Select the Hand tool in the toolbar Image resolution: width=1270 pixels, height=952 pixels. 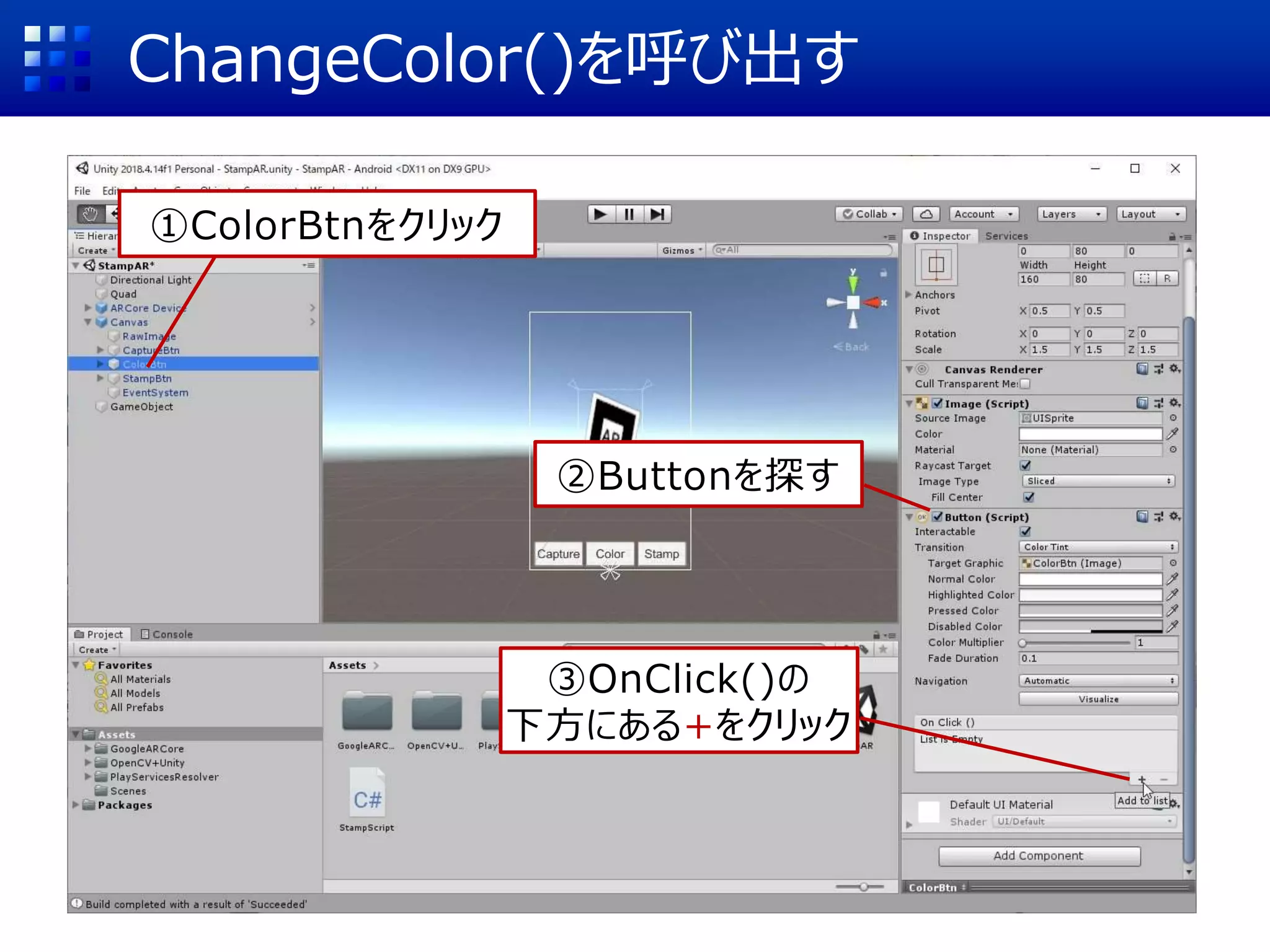[x=91, y=214]
